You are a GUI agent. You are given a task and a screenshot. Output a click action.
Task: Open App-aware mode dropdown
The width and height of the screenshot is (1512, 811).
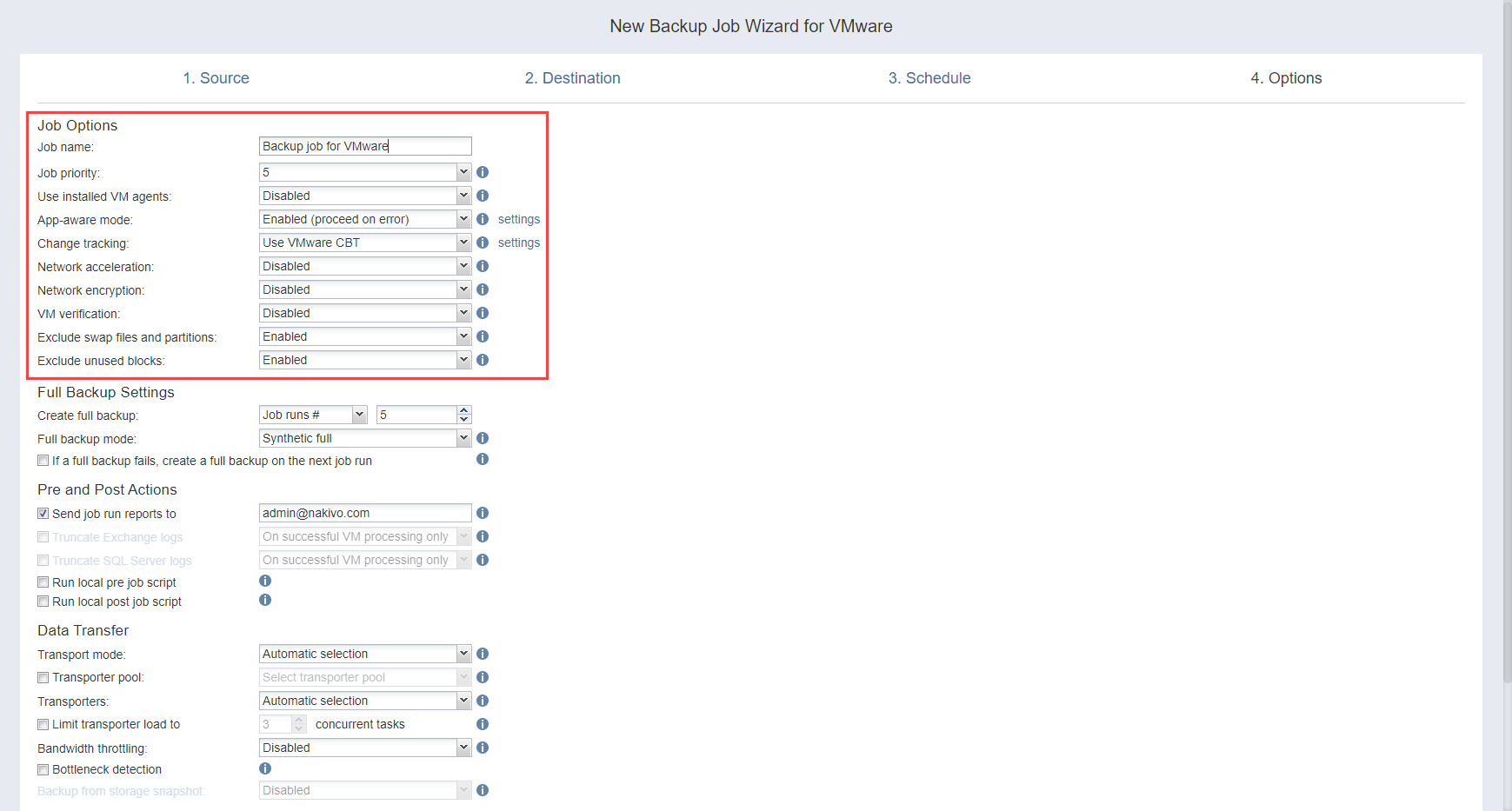click(x=365, y=219)
